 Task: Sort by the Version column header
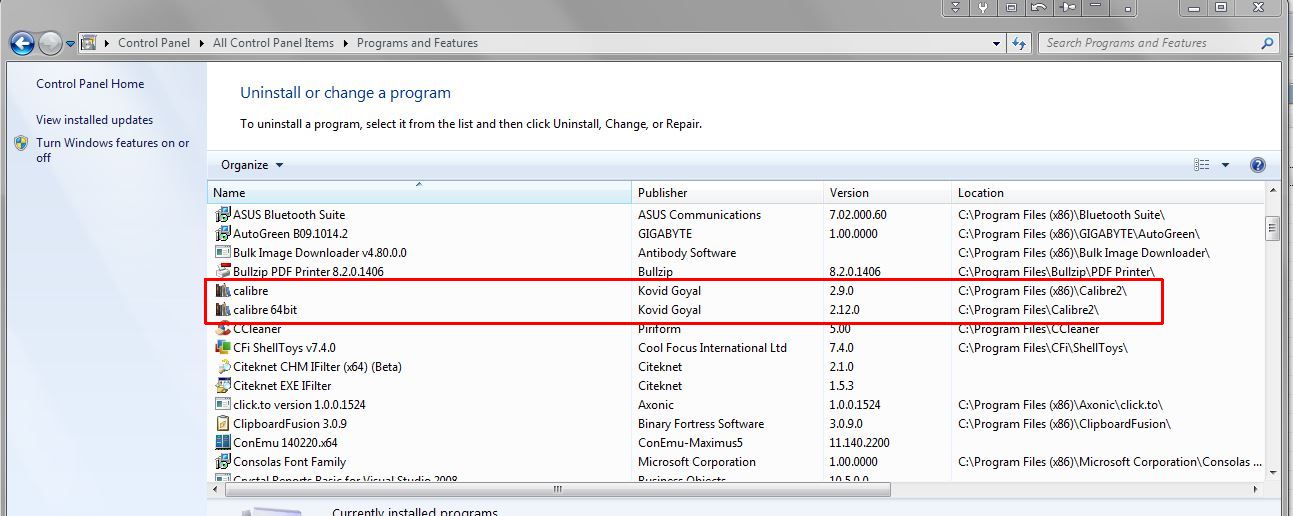point(888,193)
